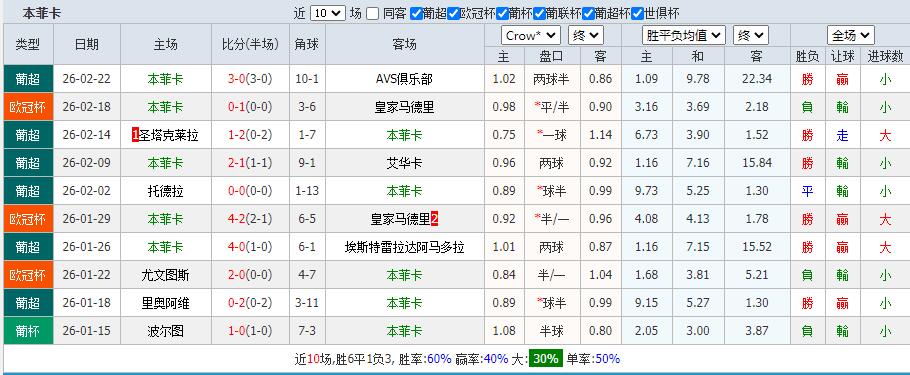Click the 类型 column header
The height and width of the screenshot is (375, 910).
(28, 45)
